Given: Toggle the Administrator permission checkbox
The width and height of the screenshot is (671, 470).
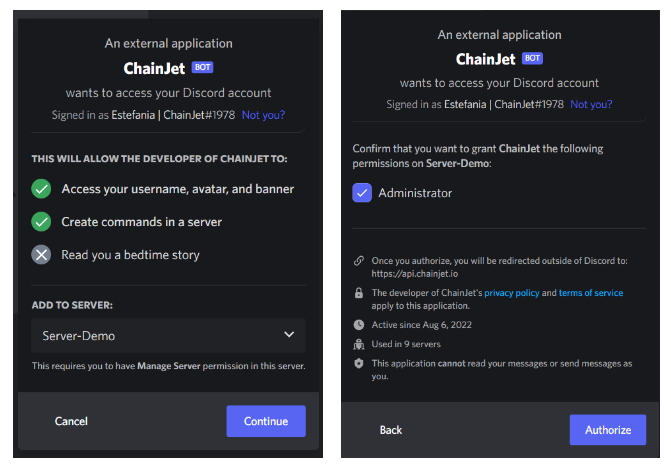Looking at the screenshot, I should [362, 193].
